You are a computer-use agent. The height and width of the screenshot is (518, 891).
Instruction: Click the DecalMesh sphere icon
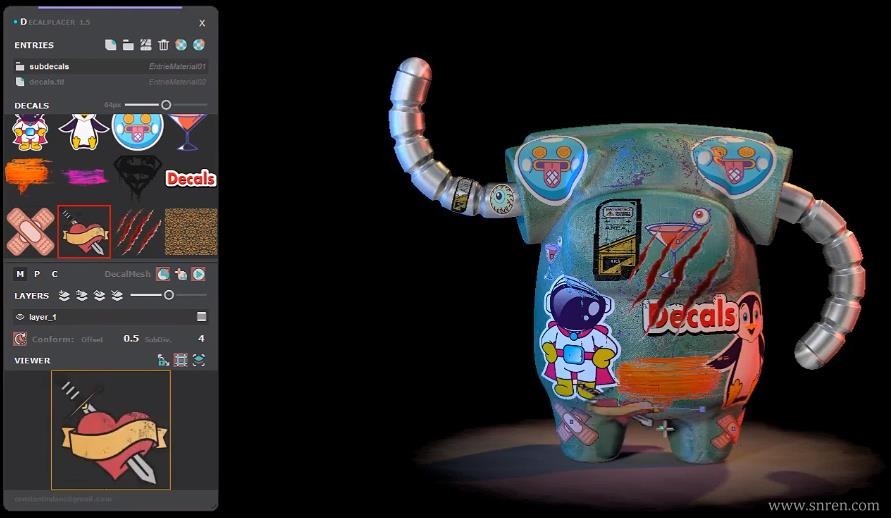(x=163, y=274)
